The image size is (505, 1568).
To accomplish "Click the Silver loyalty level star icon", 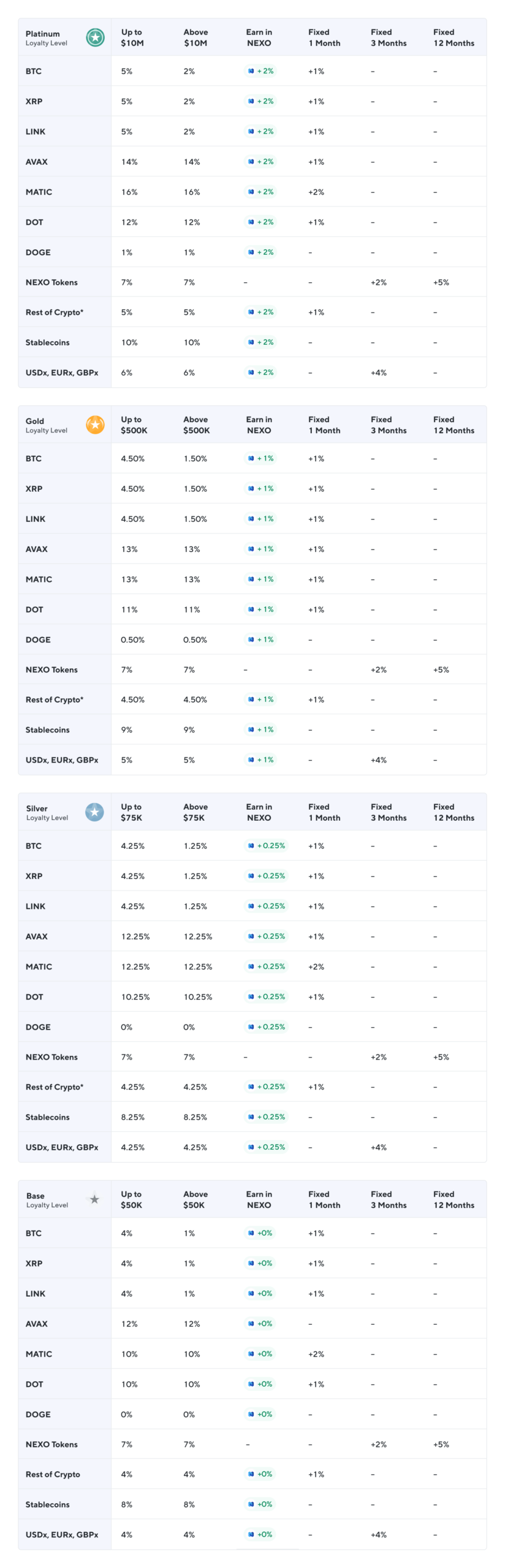I will pos(94,812).
